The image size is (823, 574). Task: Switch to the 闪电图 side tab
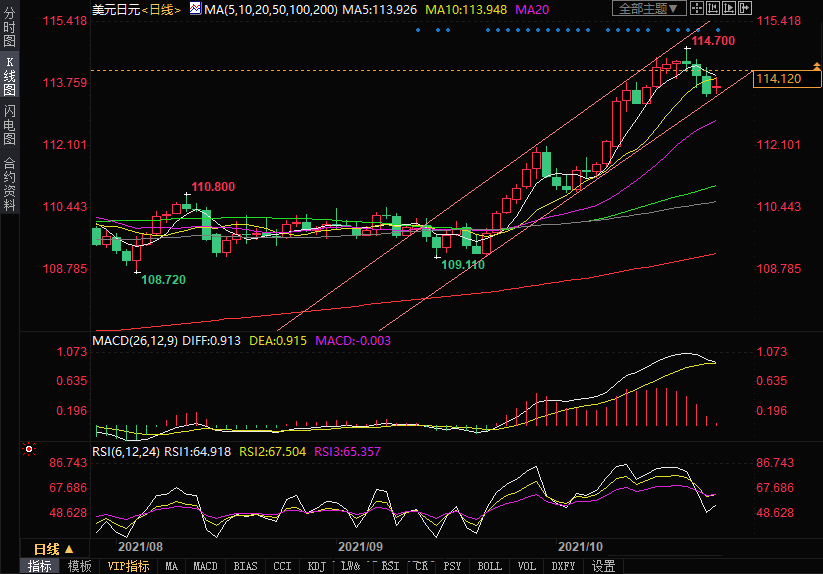[x=10, y=124]
